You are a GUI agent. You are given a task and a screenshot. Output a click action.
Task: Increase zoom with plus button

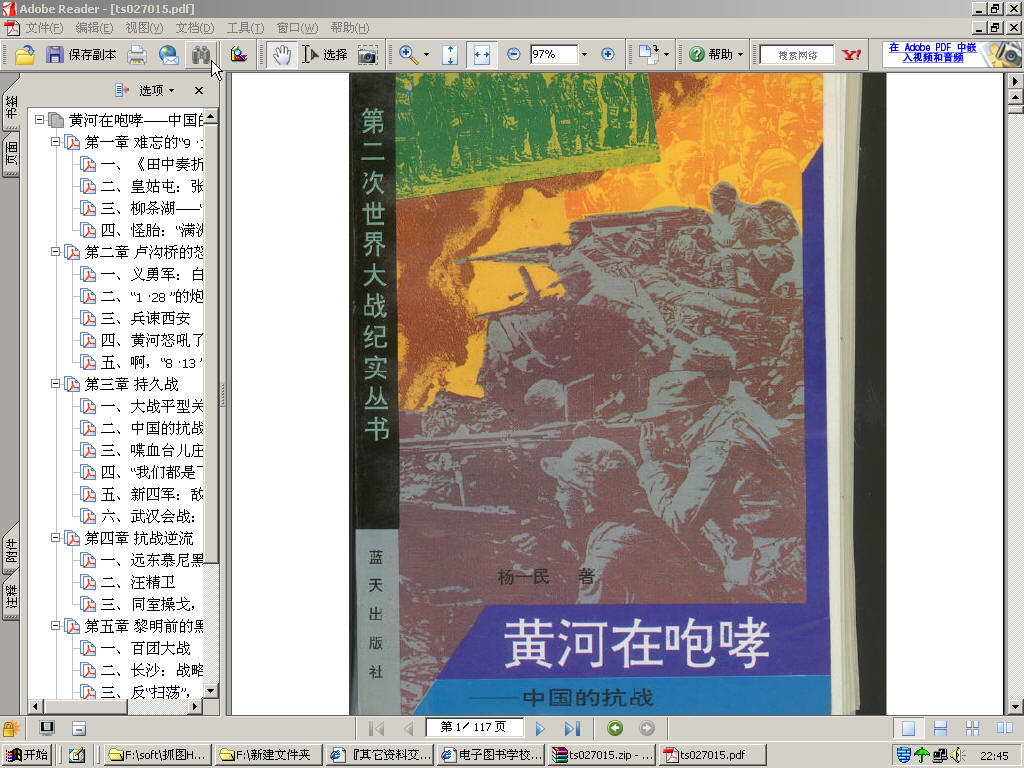pyautogui.click(x=607, y=54)
